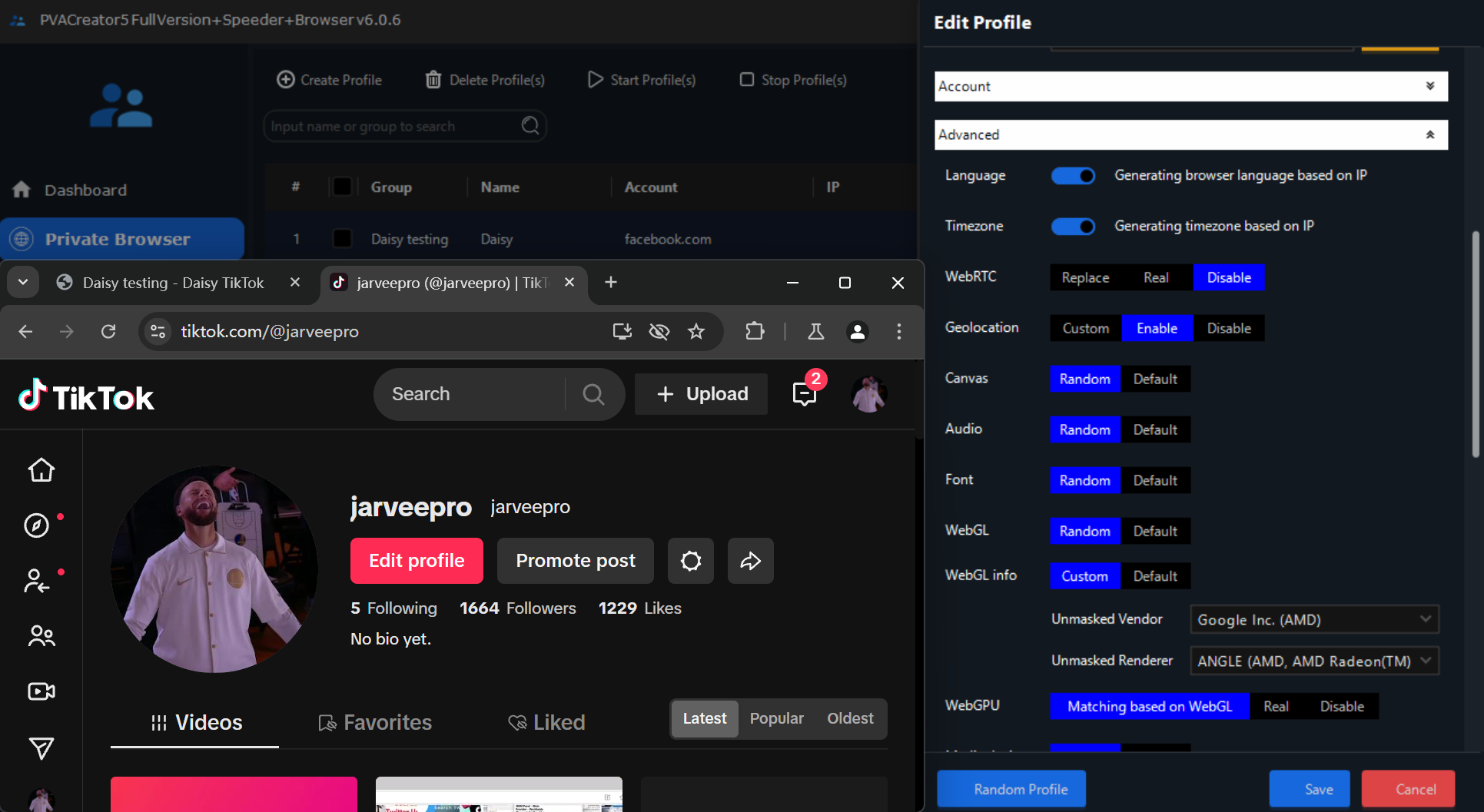
Task: Switch to Daisy testing browser tab
Action: [x=173, y=283]
